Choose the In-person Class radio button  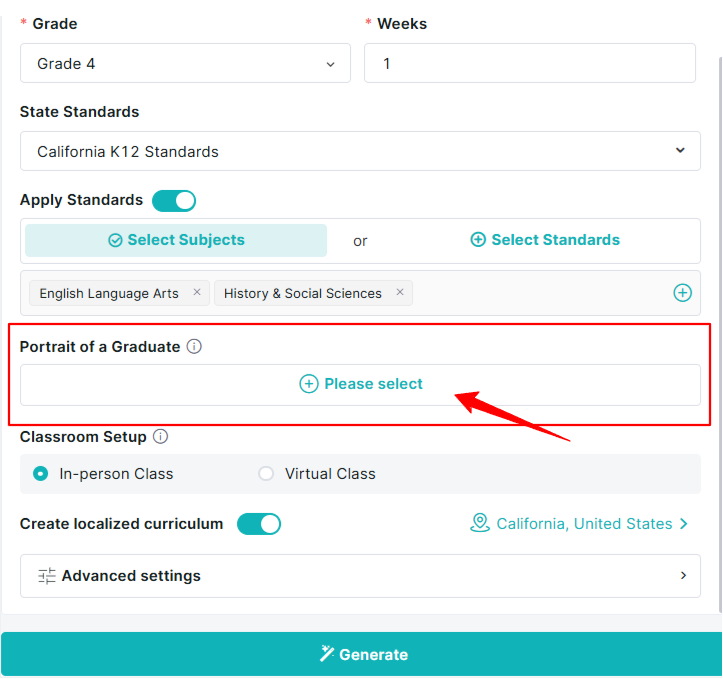41,473
